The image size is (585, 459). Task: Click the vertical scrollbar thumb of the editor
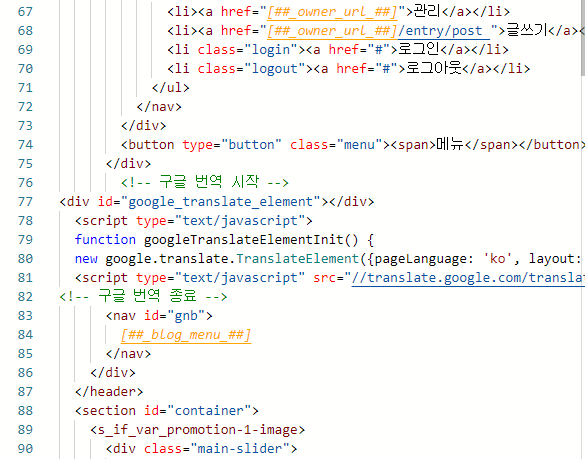coord(583,37)
